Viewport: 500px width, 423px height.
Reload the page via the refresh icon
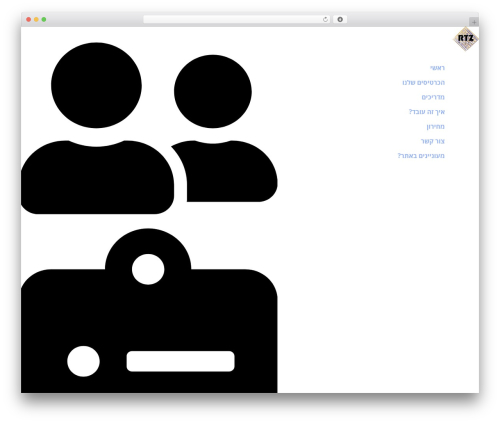[x=325, y=19]
